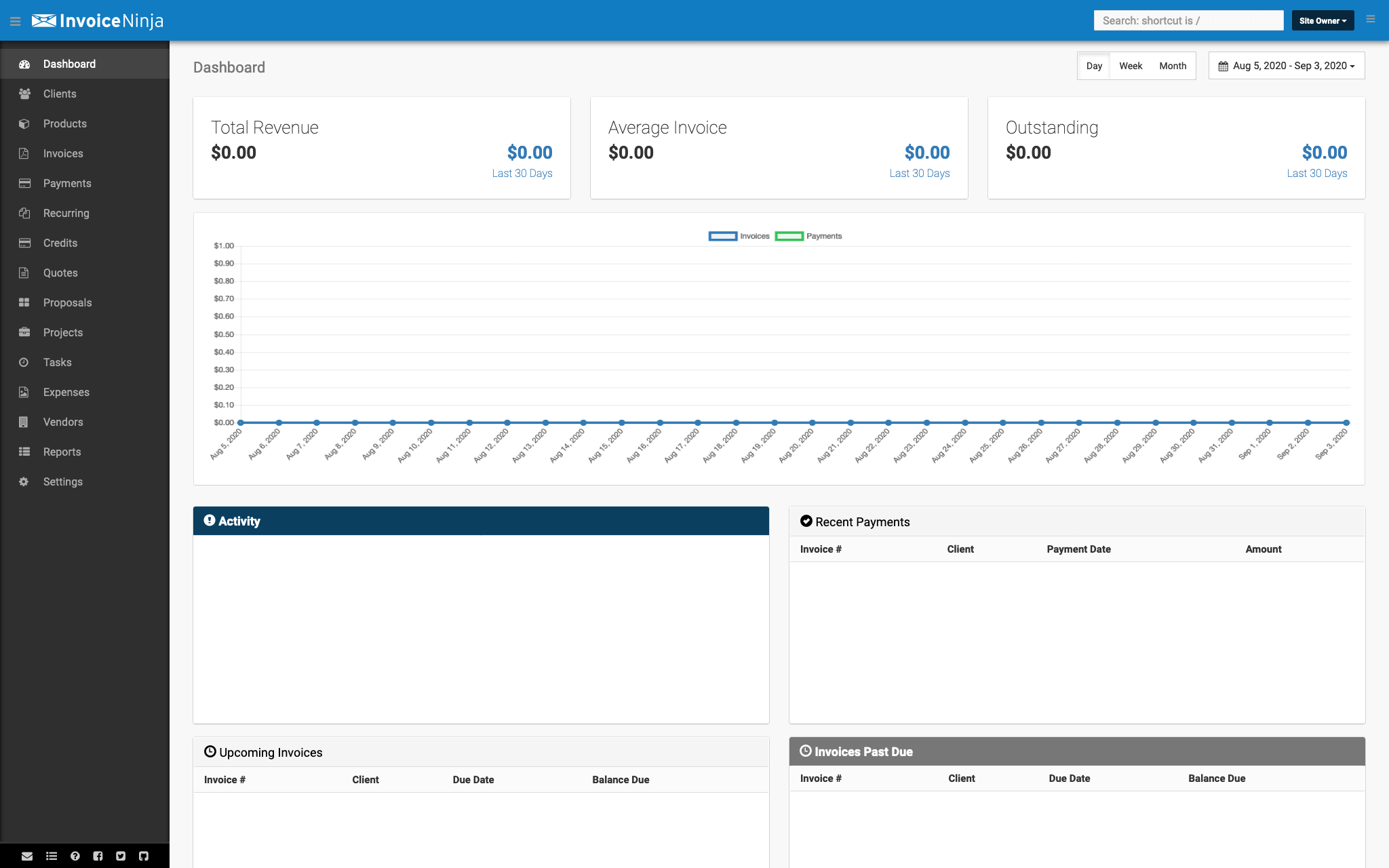
Task: Click the envelope contact icon in footer
Action: tap(27, 856)
